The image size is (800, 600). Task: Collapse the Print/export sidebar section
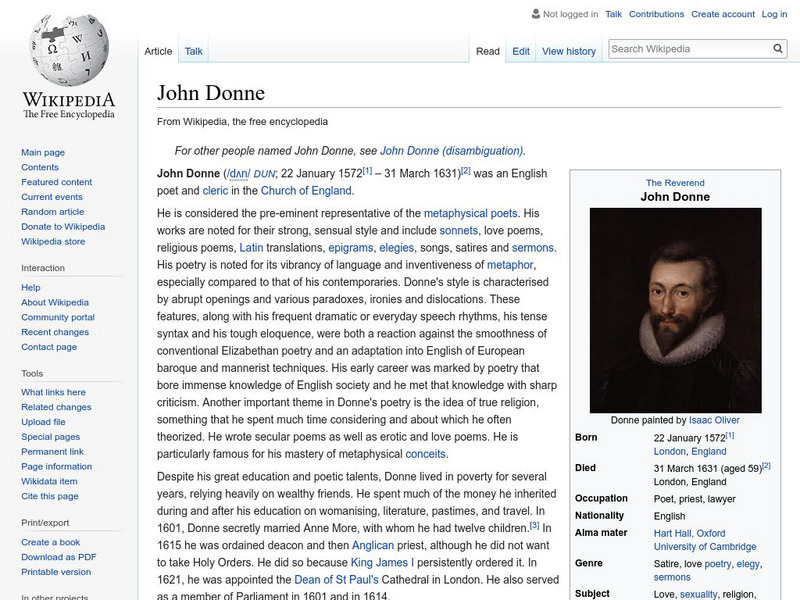[x=46, y=522]
